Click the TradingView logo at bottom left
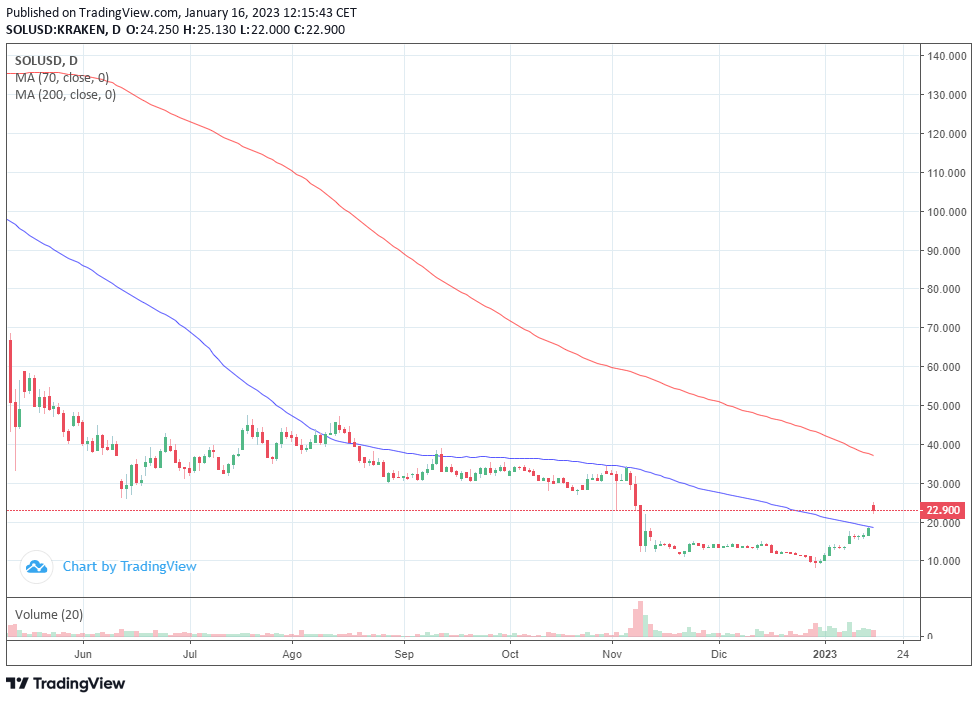978x702 pixels. point(65,683)
